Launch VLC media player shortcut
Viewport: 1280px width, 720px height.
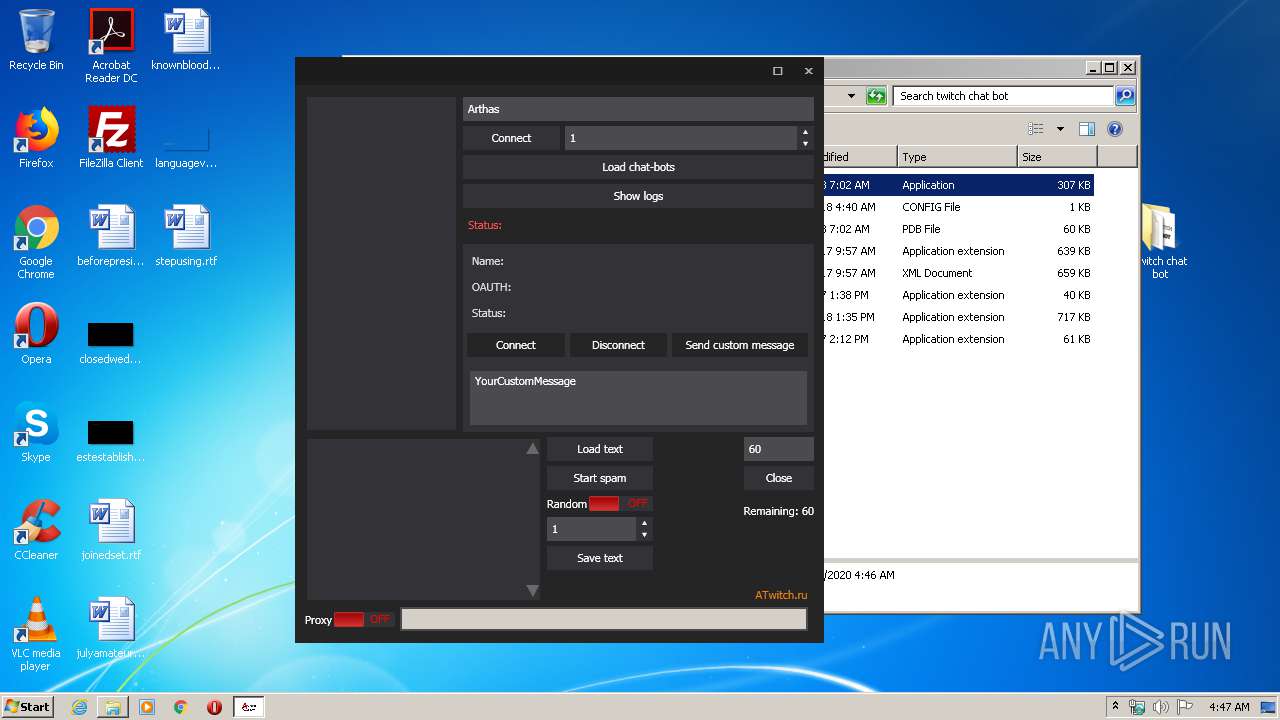point(36,634)
